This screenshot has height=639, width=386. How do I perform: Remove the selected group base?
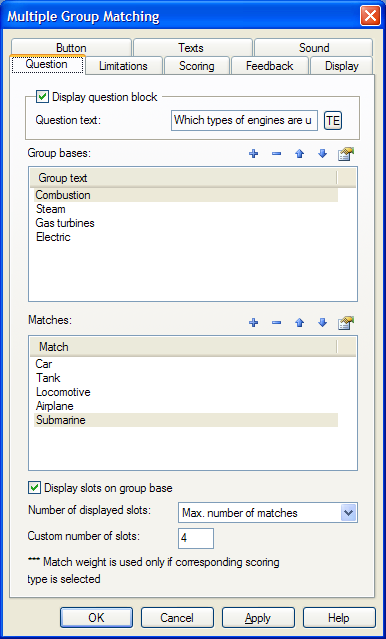tap(276, 154)
